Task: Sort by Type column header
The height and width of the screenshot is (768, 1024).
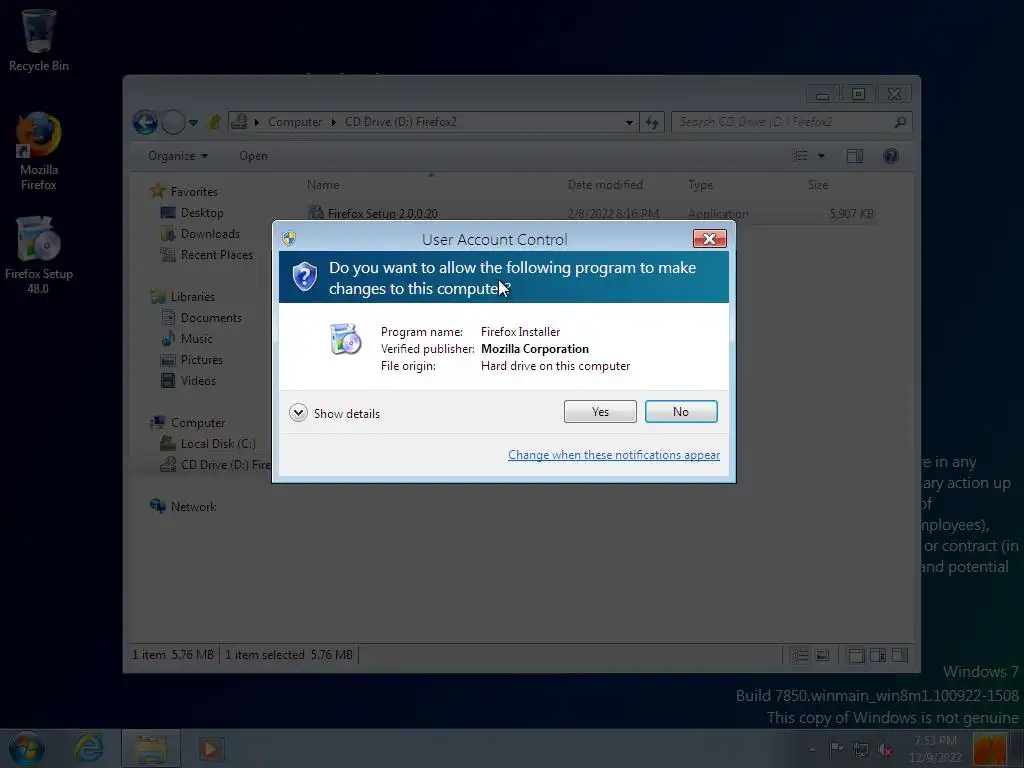Action: pos(700,185)
